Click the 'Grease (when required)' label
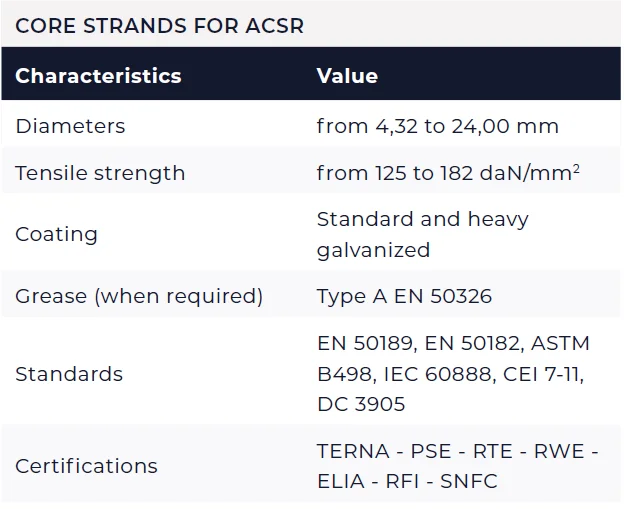This screenshot has width=624, height=509. click(139, 296)
